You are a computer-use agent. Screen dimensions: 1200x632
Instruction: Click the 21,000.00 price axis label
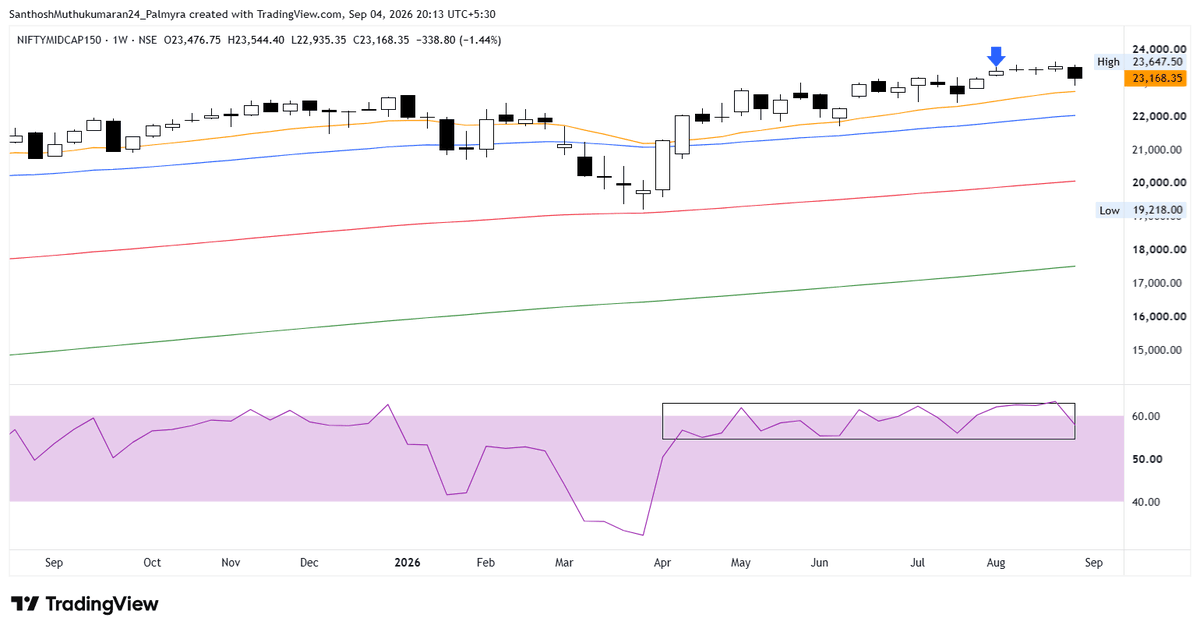point(1158,150)
